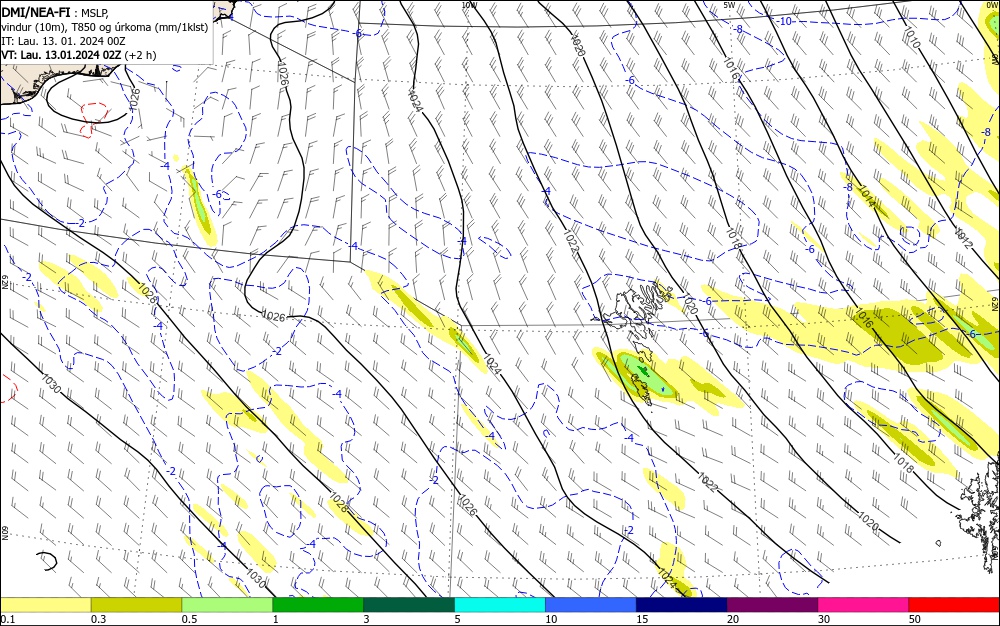Choose the purple 20–30 mm legend swatch
The height and width of the screenshot is (626, 1000).
772,605
